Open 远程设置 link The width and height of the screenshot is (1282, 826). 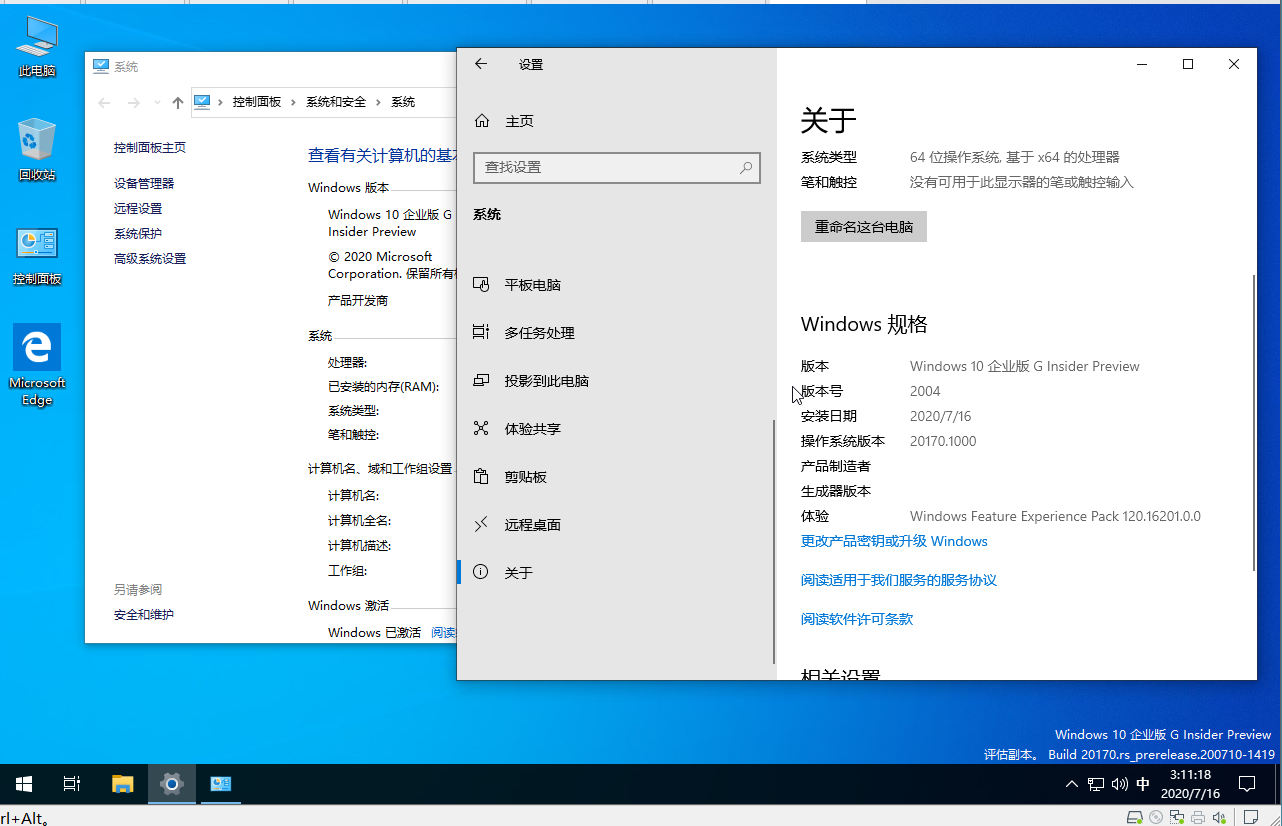(138, 208)
